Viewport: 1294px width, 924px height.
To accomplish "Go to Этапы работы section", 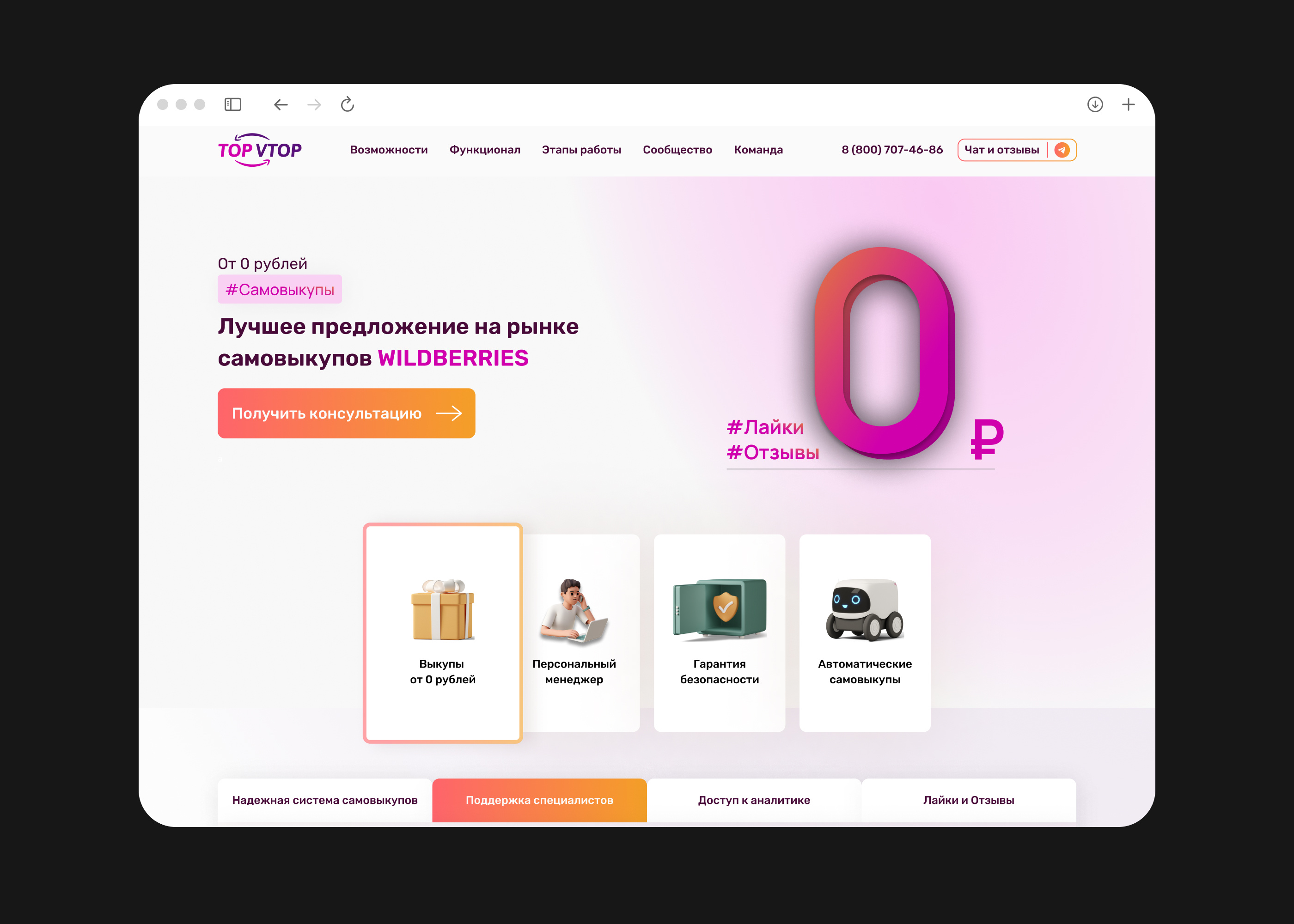I will [x=581, y=150].
